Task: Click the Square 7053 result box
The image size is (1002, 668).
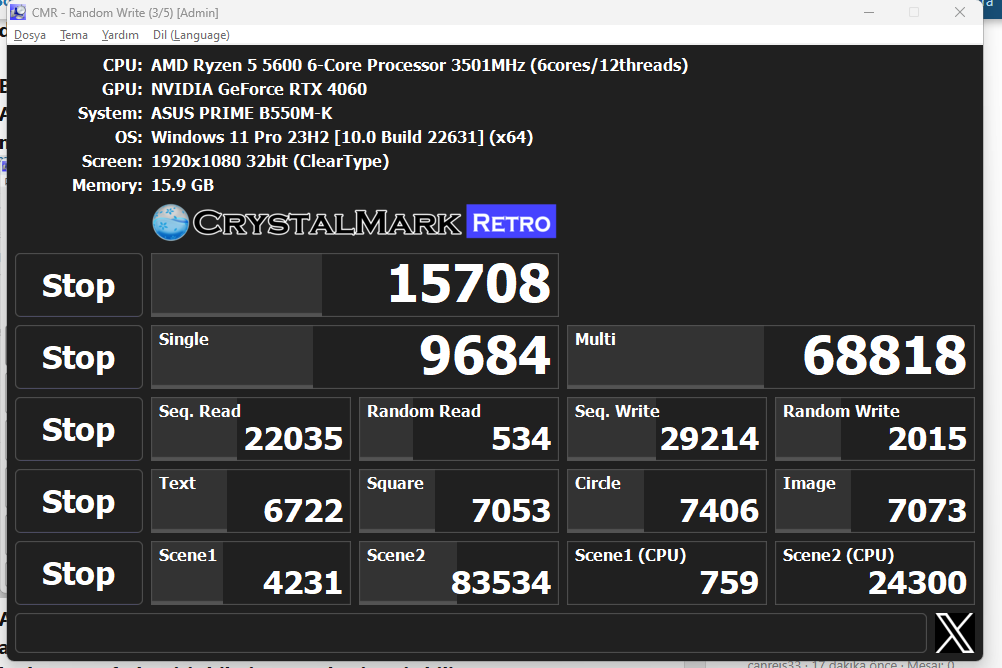Action: coord(459,502)
